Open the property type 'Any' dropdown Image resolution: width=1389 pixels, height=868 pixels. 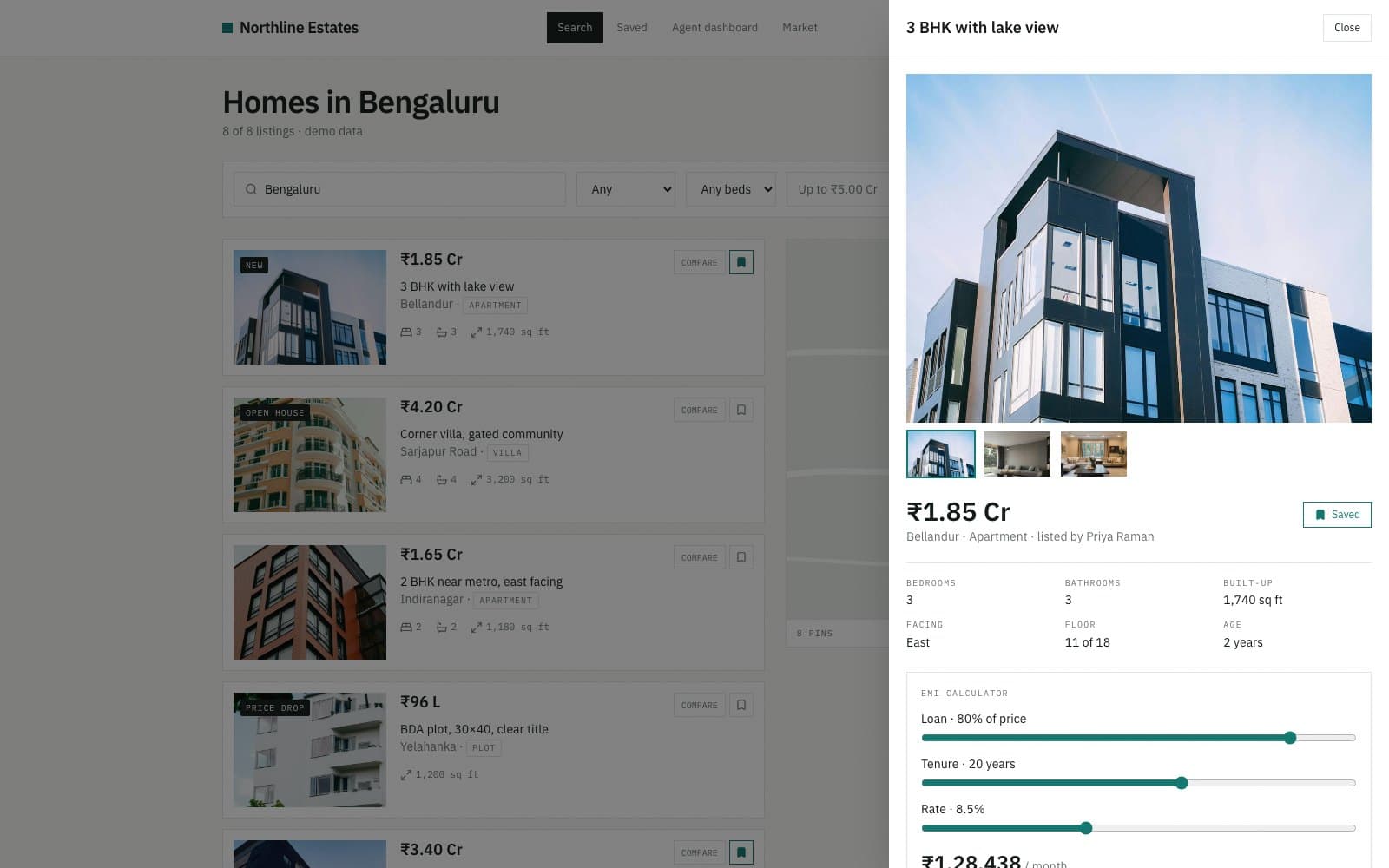[x=626, y=189]
